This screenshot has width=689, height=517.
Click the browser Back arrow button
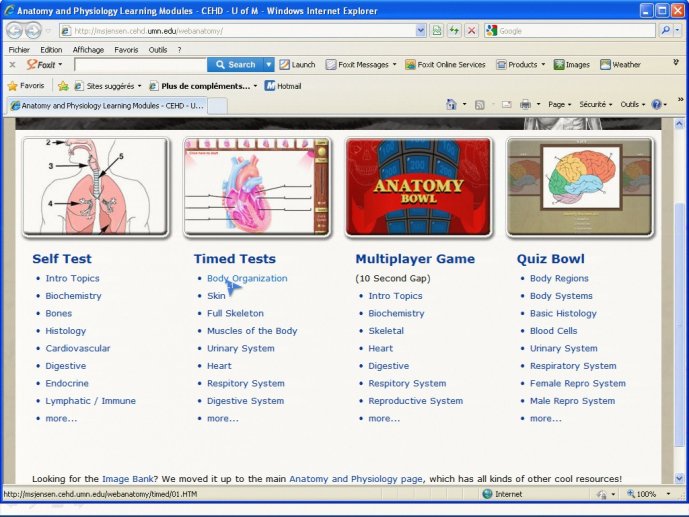tap(14, 31)
